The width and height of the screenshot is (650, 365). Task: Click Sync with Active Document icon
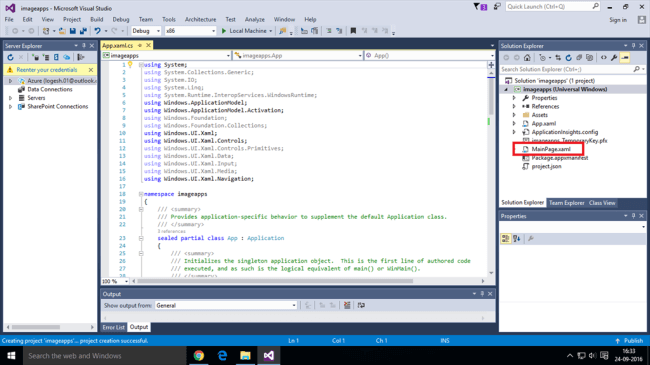tap(558, 58)
